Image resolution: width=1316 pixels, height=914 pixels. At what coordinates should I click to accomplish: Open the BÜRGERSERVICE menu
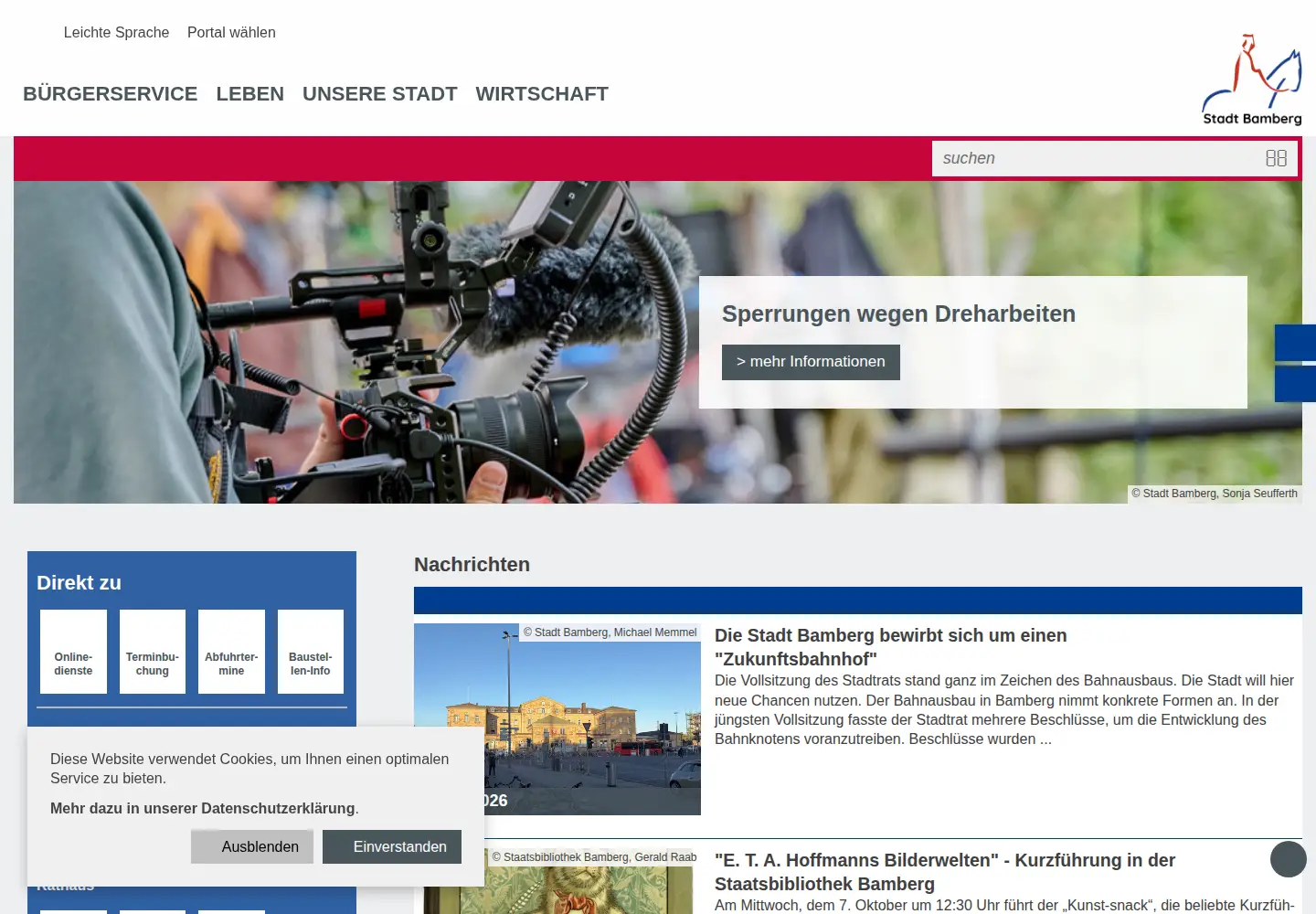point(110,94)
